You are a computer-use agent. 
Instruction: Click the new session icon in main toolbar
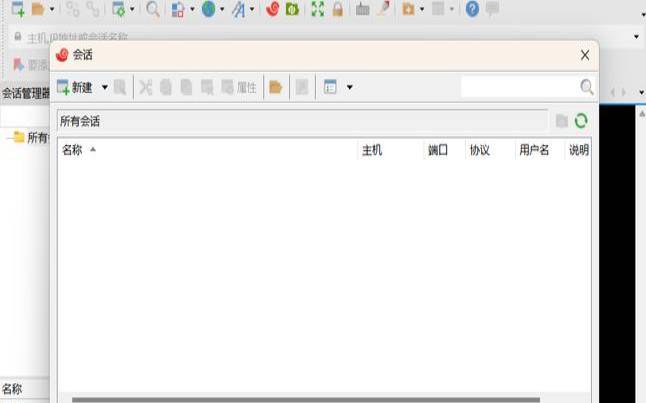coord(18,9)
